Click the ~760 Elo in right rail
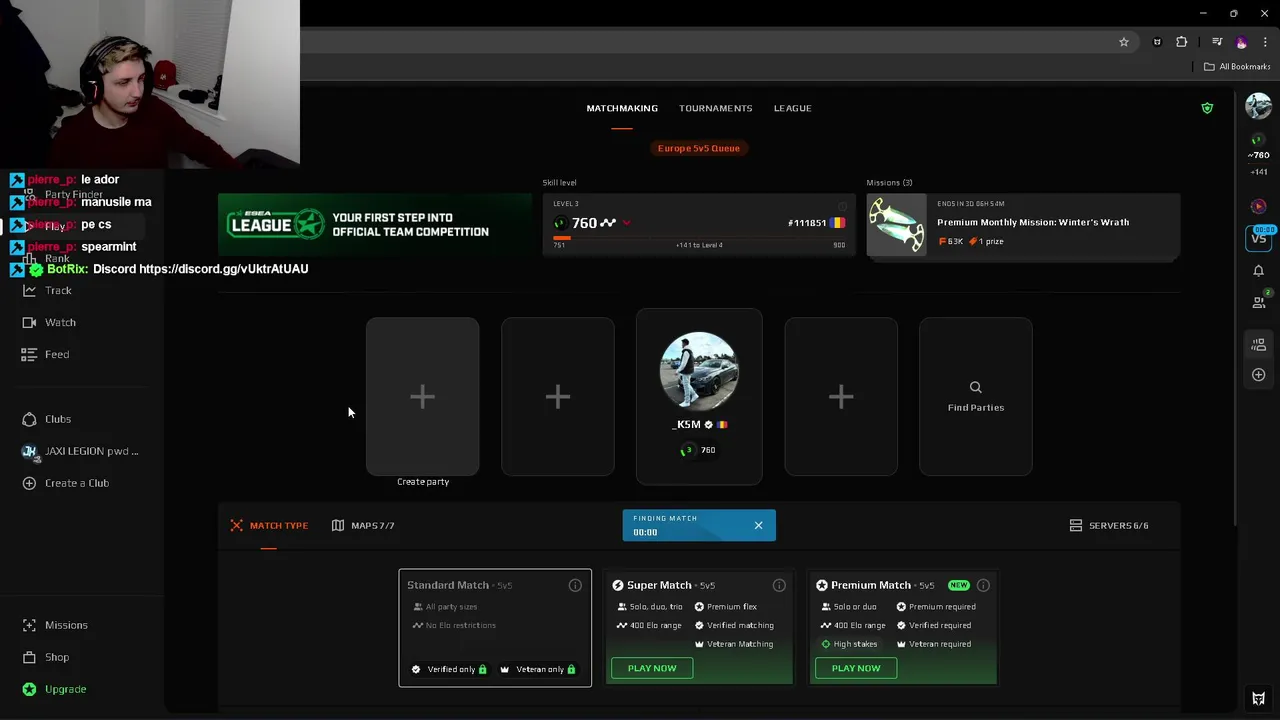This screenshot has height=720, width=1280. 1258,155
